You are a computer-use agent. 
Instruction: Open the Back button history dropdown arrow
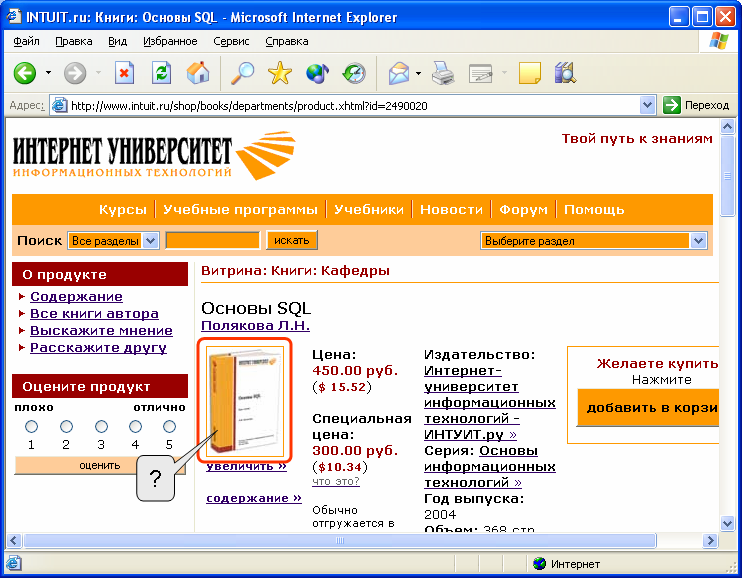point(48,73)
